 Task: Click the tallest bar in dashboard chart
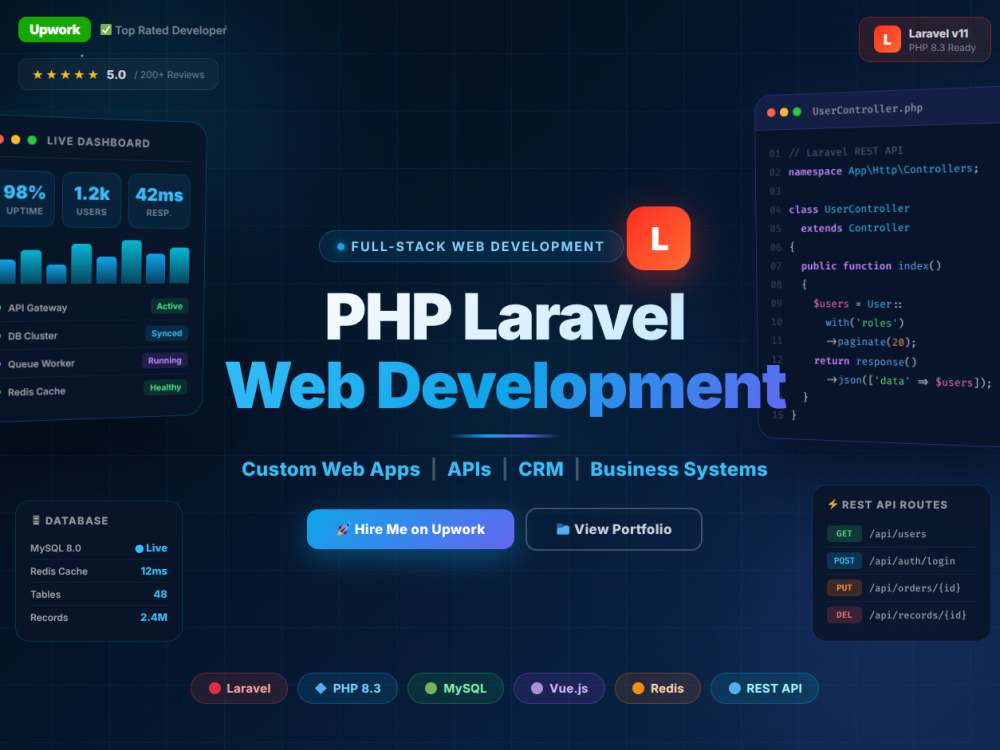131,261
